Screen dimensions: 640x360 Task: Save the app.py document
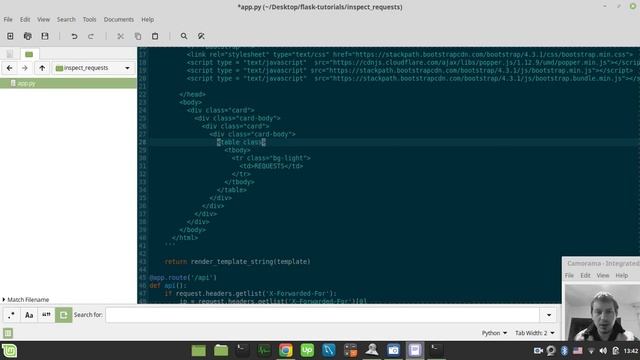(45, 36)
